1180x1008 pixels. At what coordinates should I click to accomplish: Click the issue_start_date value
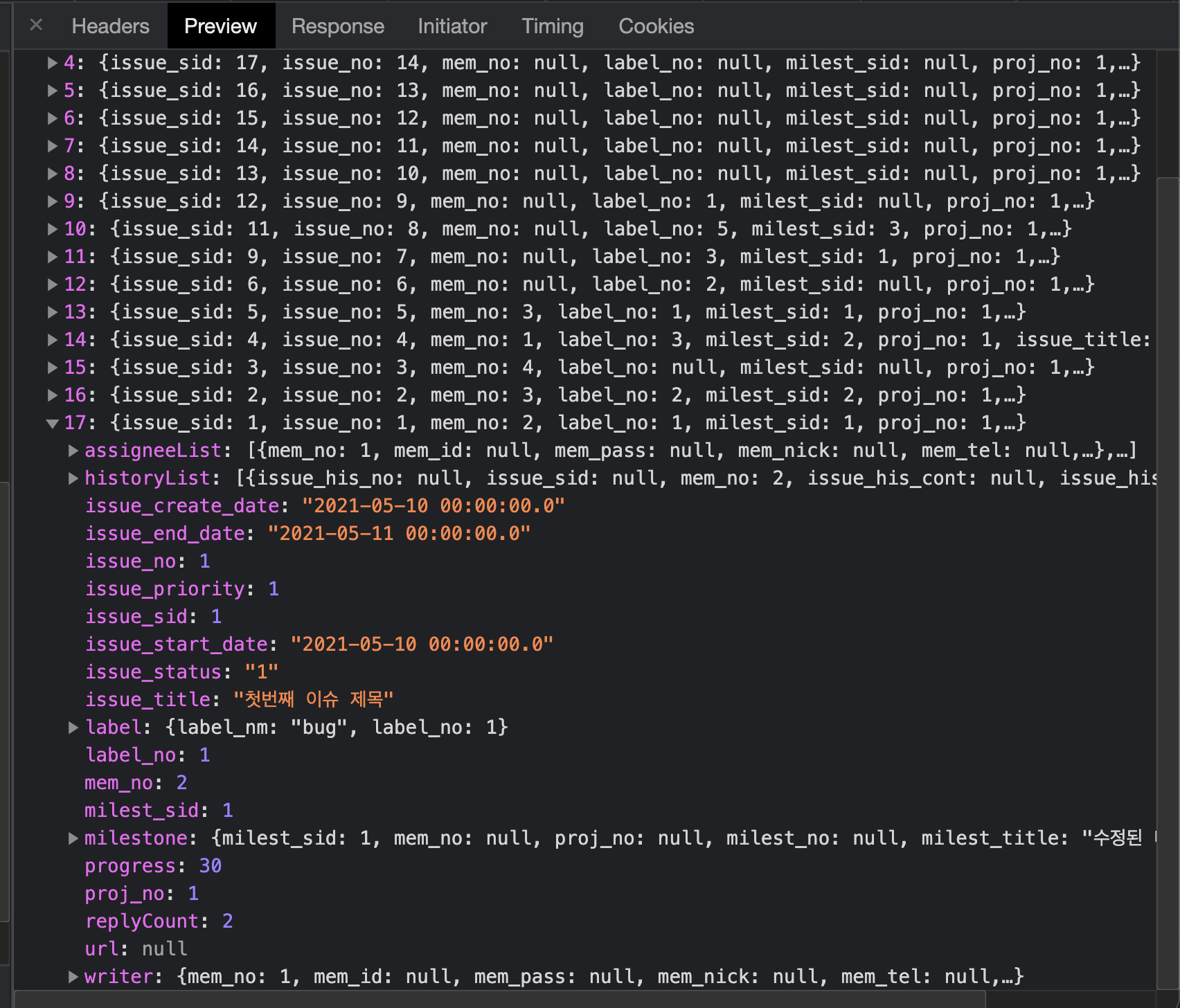(422, 645)
